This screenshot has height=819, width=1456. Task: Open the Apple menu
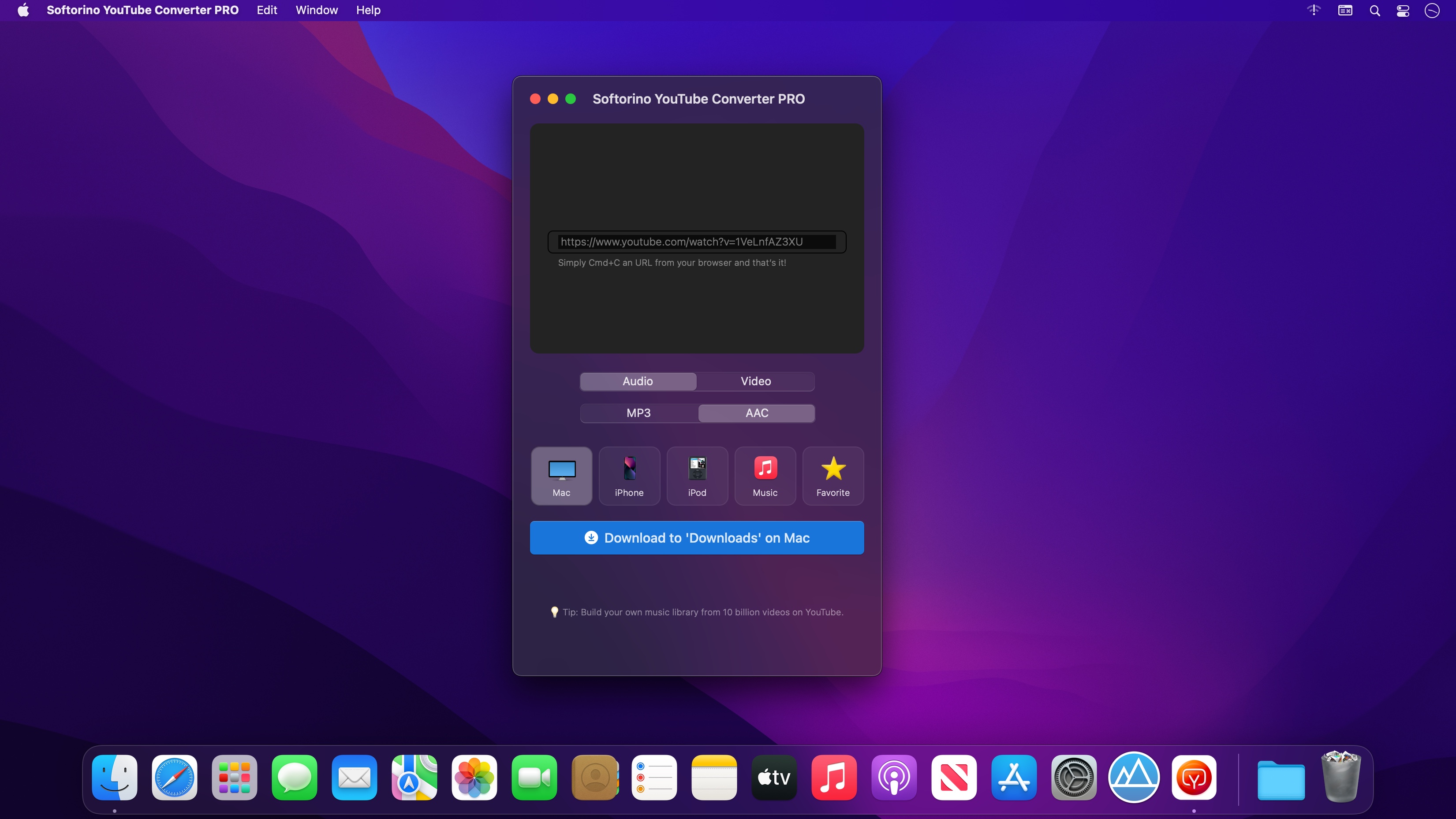[x=23, y=10]
